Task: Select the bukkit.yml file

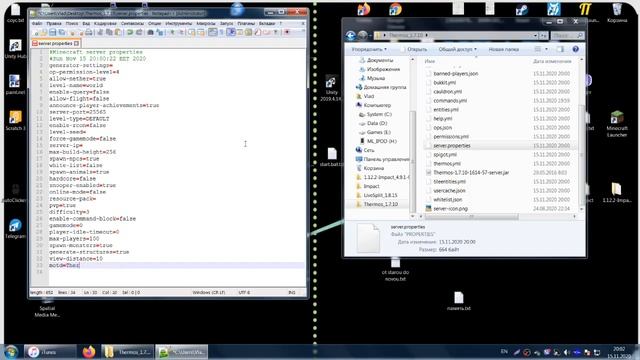Action: click(444, 82)
